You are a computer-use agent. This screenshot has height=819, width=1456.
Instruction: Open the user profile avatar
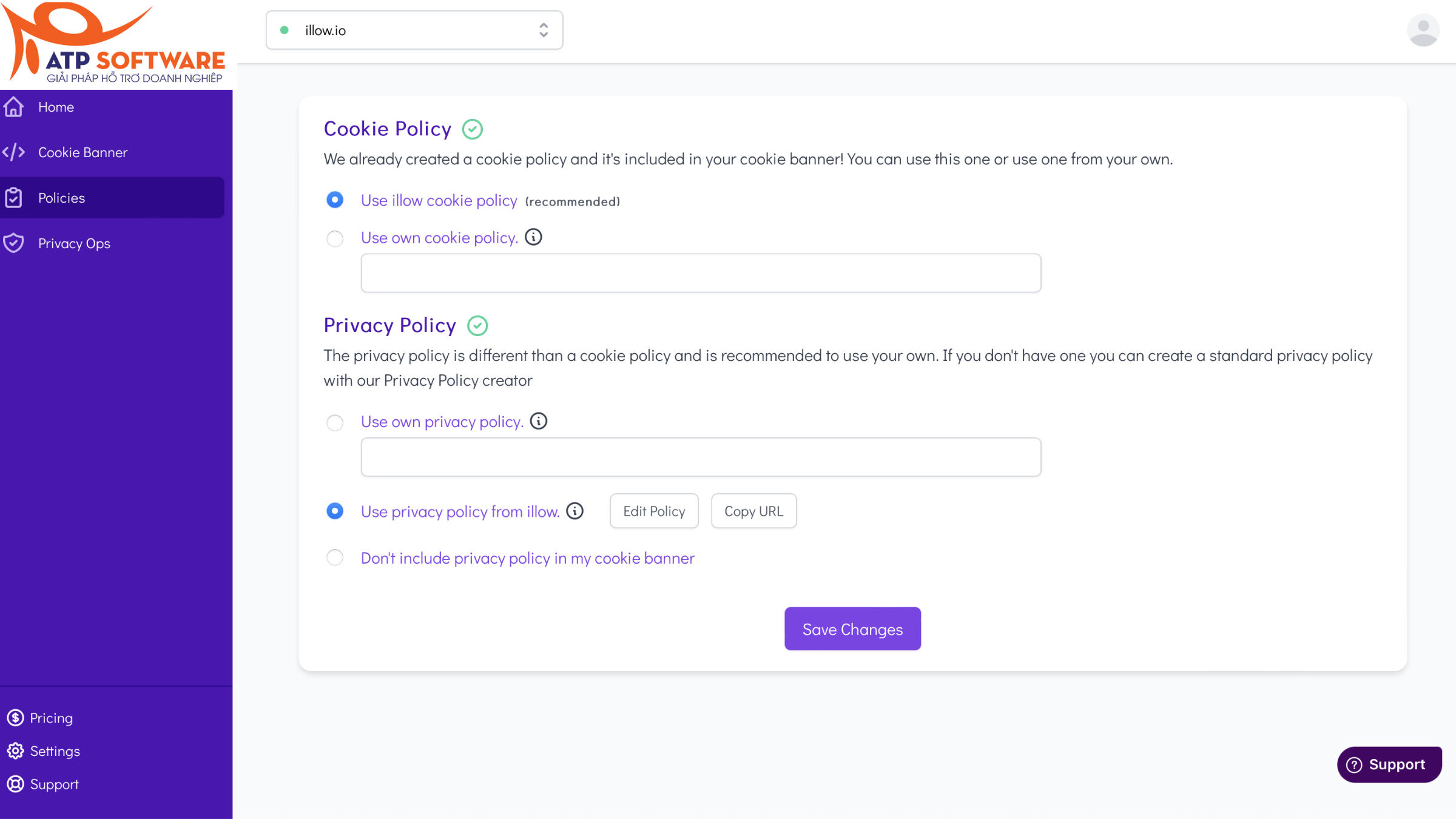pos(1423,30)
